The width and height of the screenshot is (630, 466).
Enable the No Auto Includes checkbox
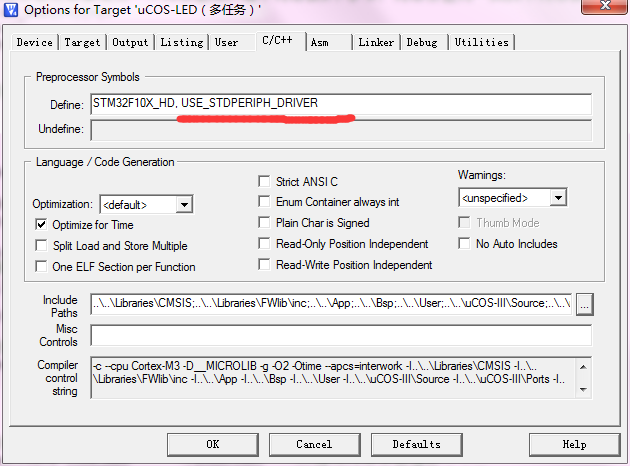(x=465, y=244)
